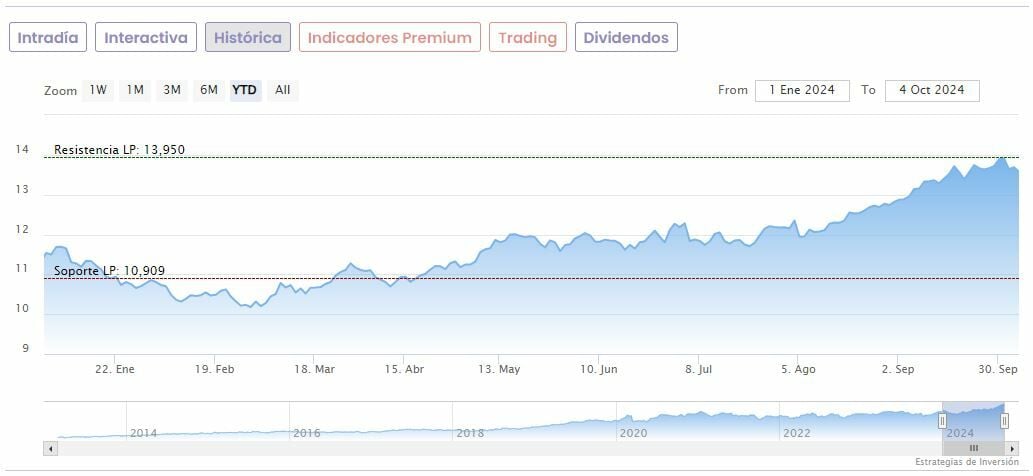Switch to the Interactiva tab
The width and height of the screenshot is (1033, 476).
pyautogui.click(x=146, y=38)
